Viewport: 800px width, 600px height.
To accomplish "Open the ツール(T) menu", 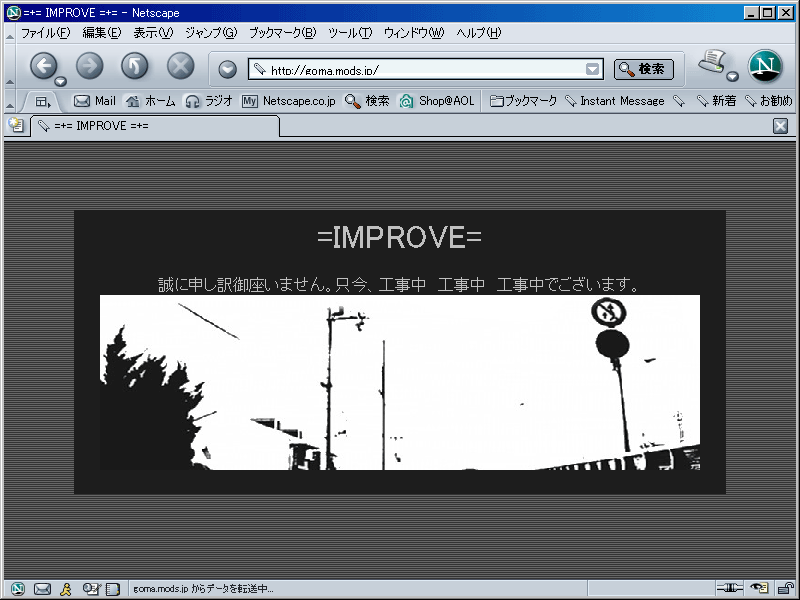I will point(350,33).
